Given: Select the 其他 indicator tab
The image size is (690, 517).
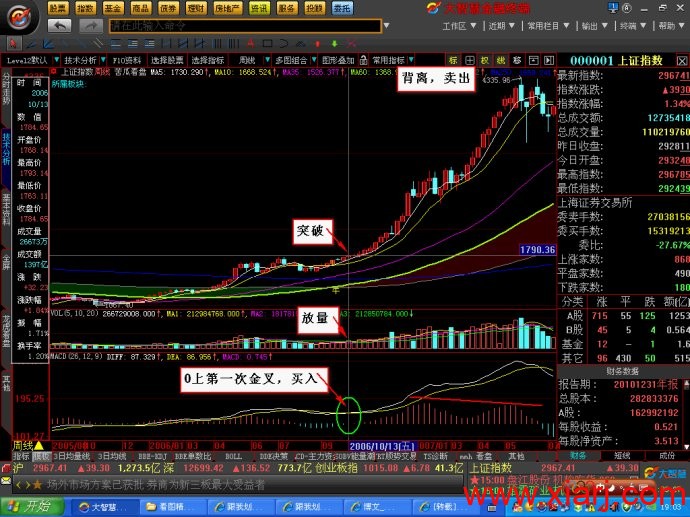Looking at the screenshot, I should [516, 456].
